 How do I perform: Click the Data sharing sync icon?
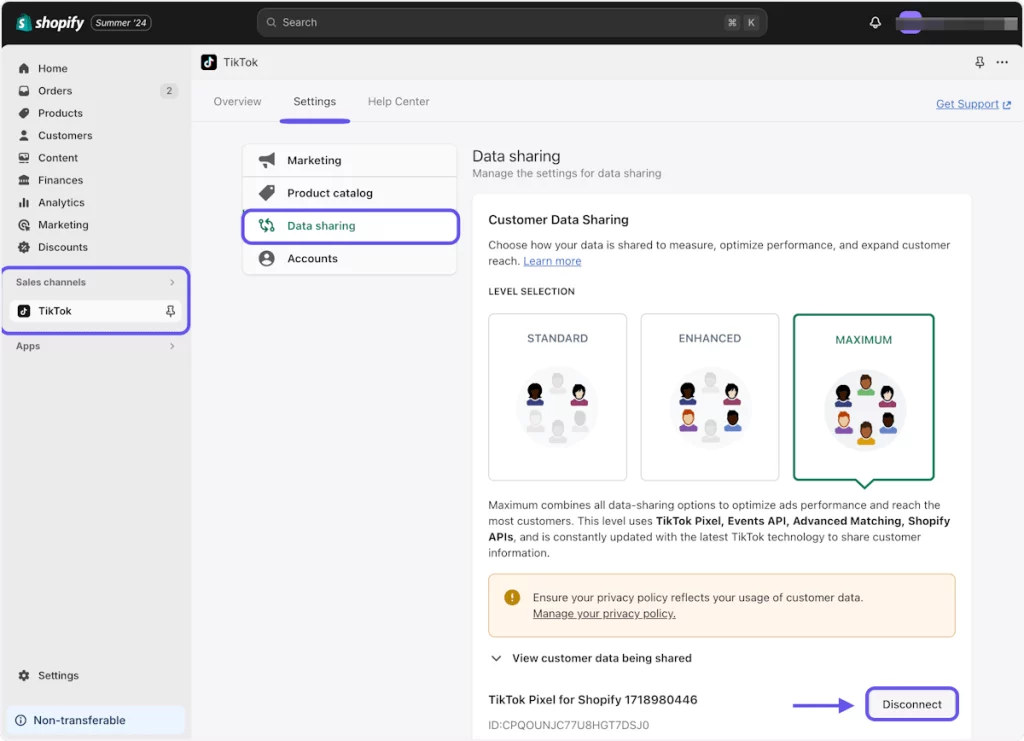[266, 225]
